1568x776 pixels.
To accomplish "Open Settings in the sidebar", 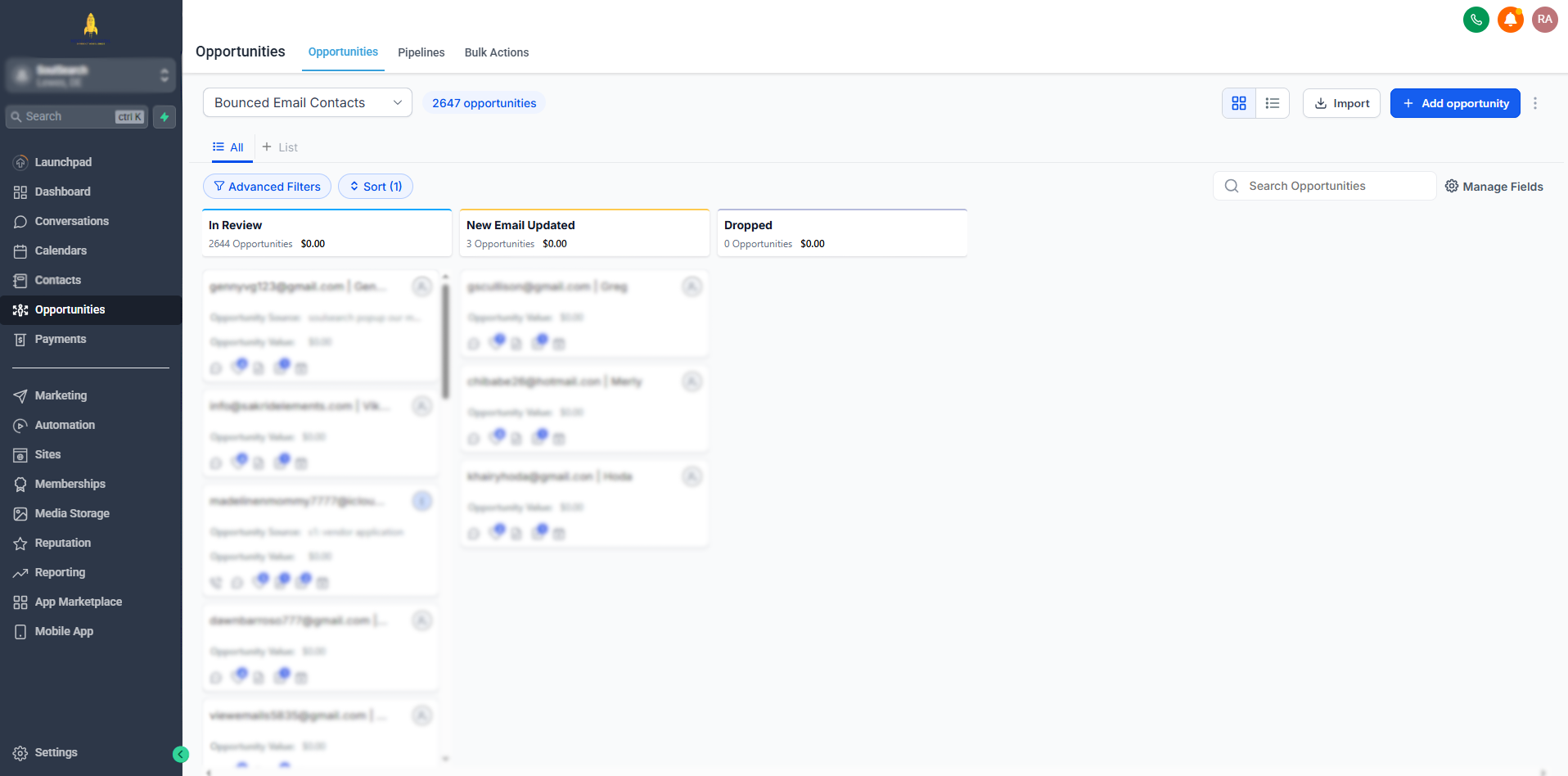I will (x=56, y=752).
